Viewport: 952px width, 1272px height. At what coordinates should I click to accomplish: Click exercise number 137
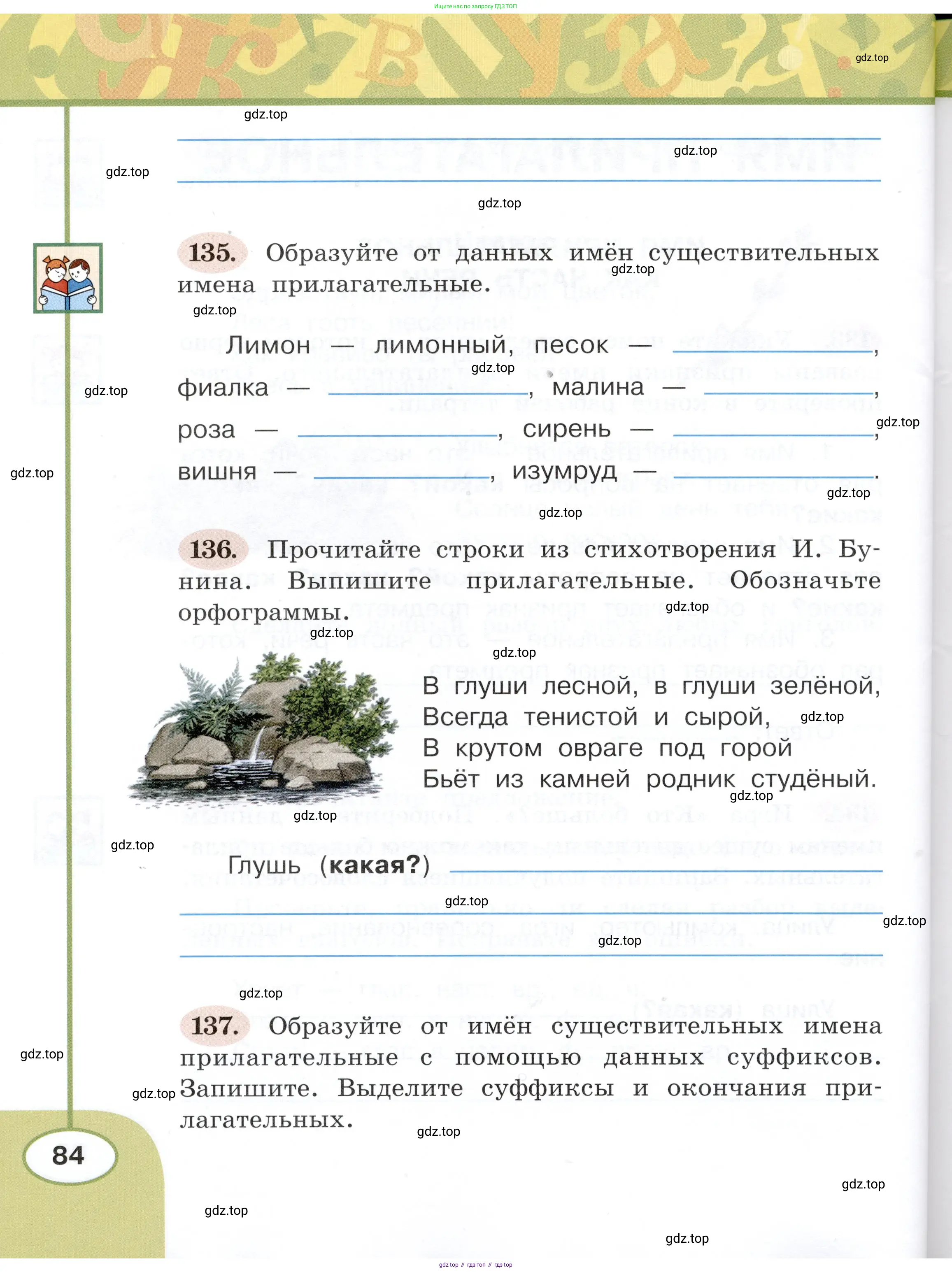point(214,1026)
